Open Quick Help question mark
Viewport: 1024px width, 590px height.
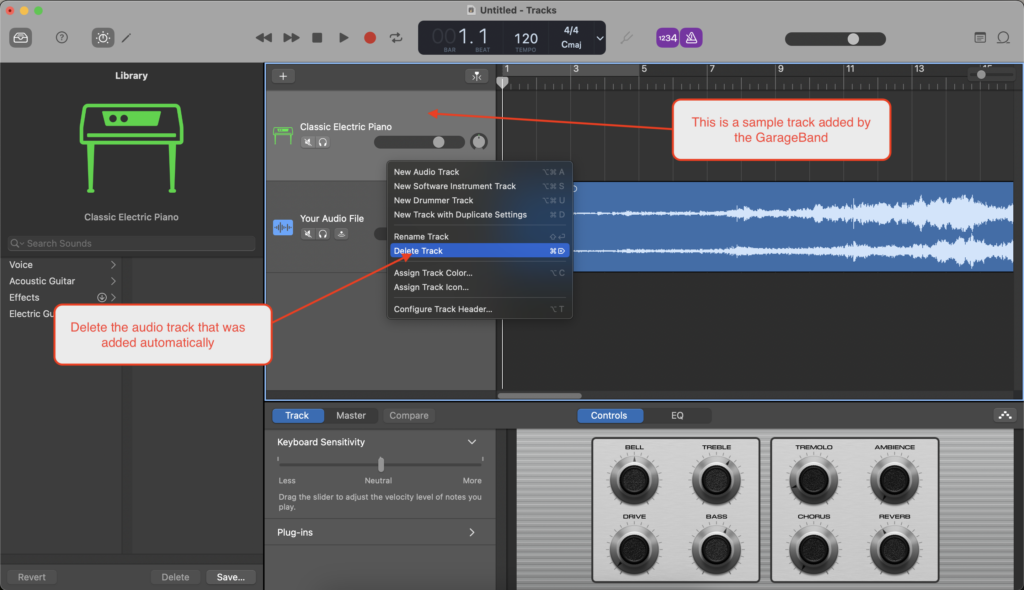click(61, 38)
